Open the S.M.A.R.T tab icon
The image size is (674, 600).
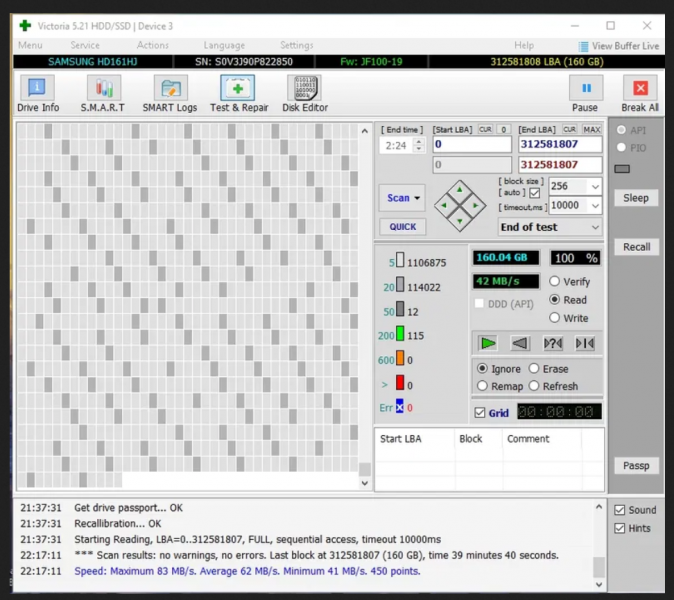click(x=102, y=90)
